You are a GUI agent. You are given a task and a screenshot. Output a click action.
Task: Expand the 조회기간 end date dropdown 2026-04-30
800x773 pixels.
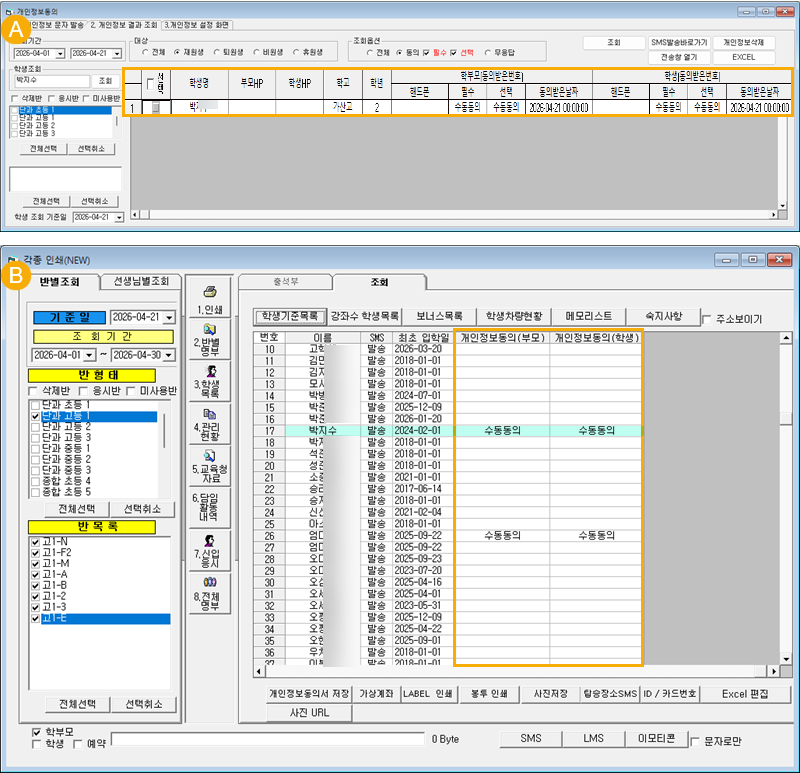(x=168, y=355)
